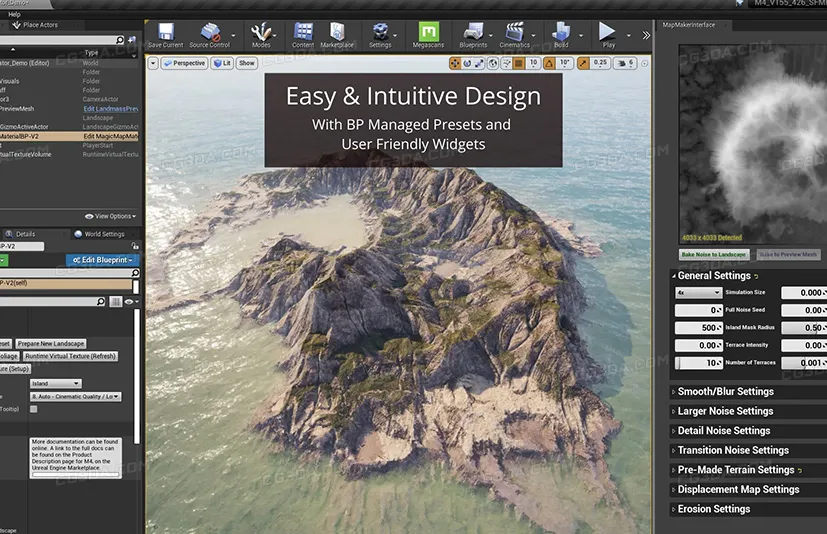Click the Edit Blueprint button

click(102, 260)
